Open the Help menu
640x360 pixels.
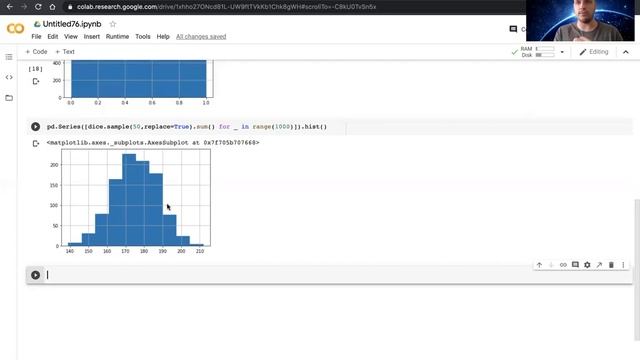point(163,37)
